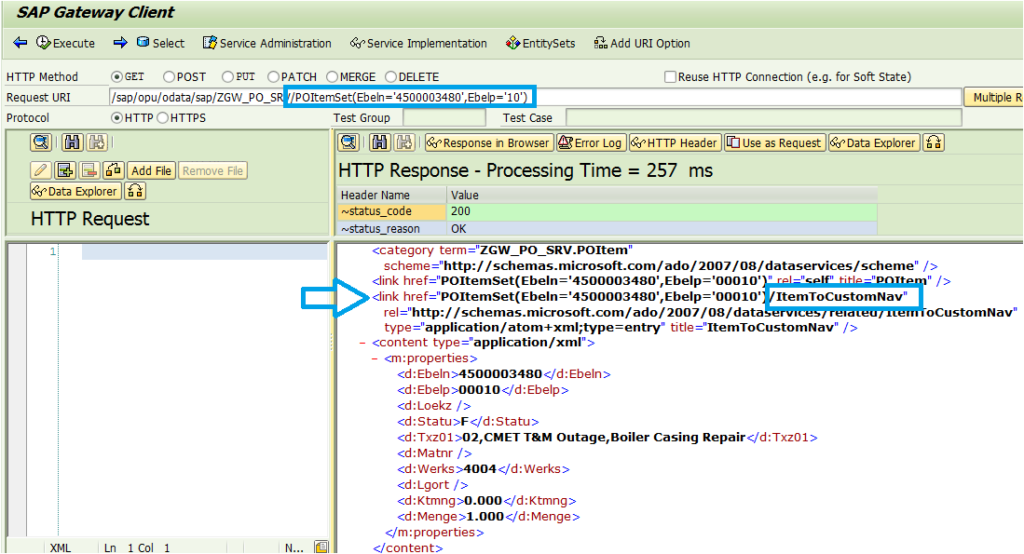Click the d:Statu value F
1024x554 pixels.
pos(465,421)
